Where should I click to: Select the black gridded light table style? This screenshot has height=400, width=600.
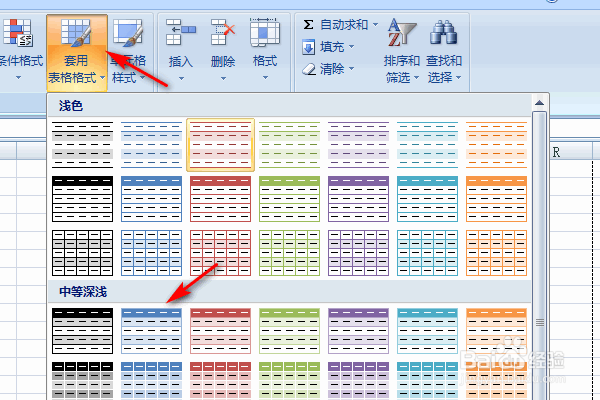(x=82, y=253)
